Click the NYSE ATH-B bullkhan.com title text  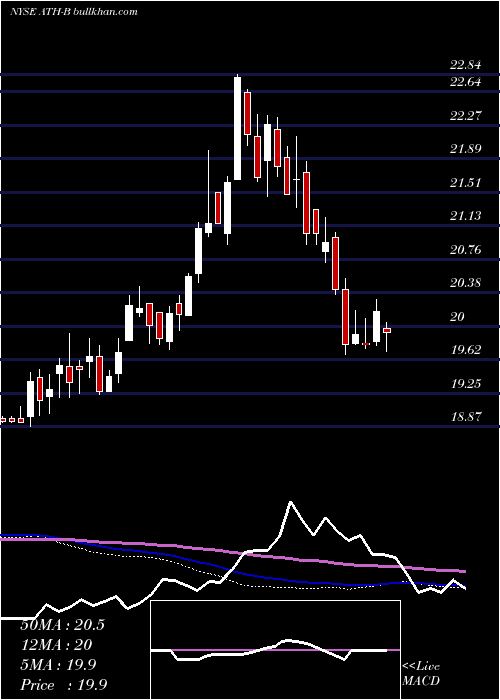pyautogui.click(x=74, y=12)
